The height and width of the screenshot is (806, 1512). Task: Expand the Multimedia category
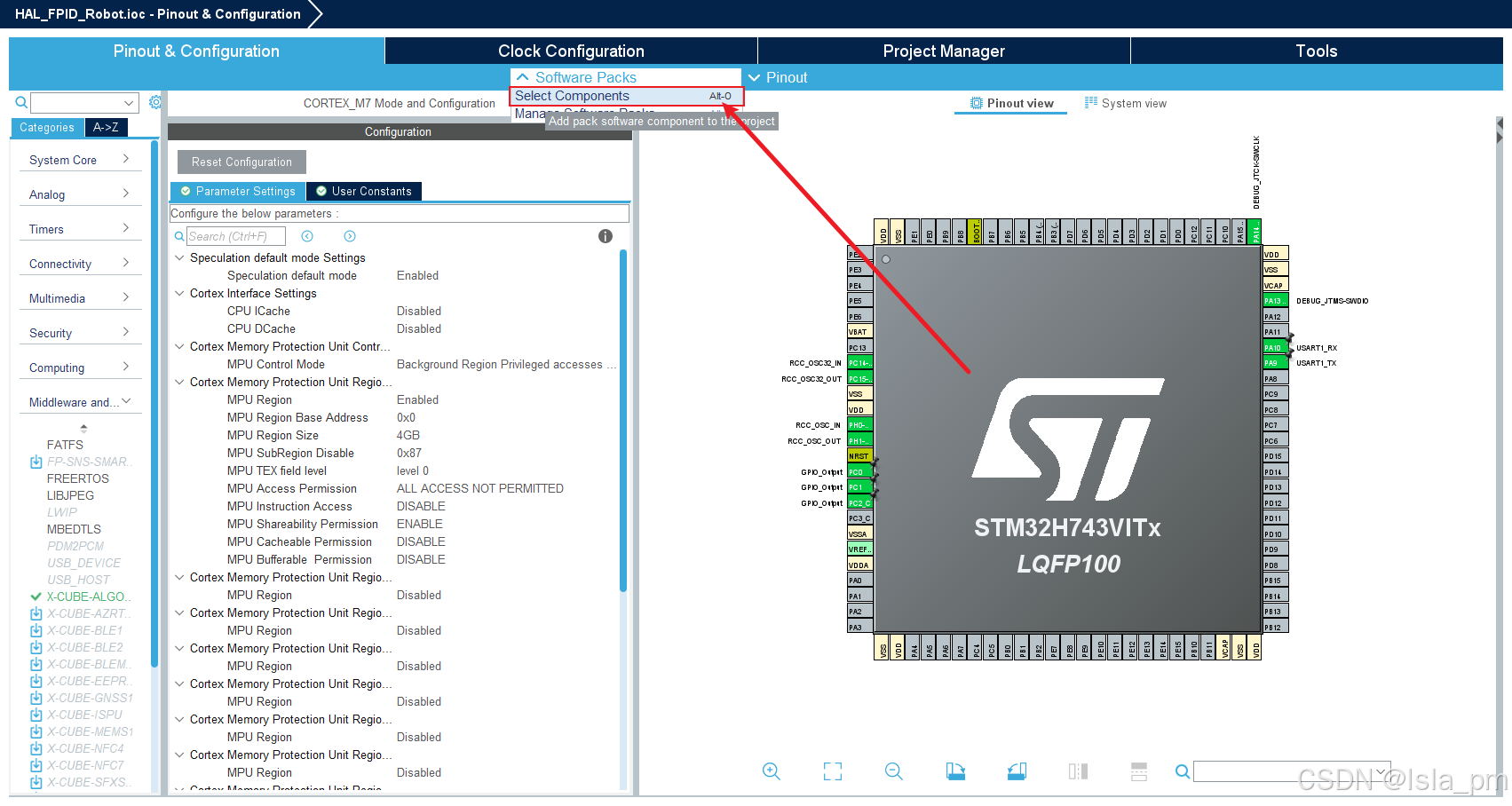tap(79, 298)
